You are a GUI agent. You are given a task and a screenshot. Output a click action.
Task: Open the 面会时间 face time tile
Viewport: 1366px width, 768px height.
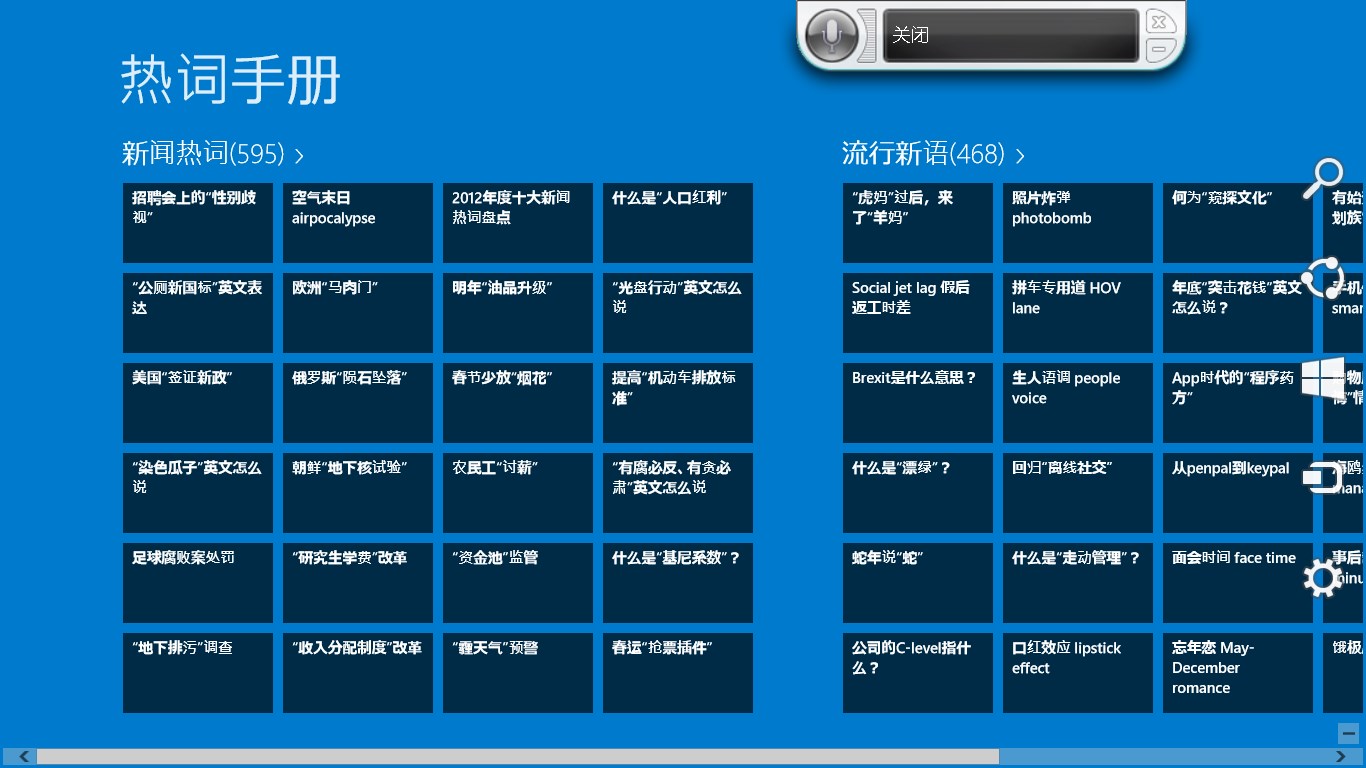click(x=1237, y=582)
